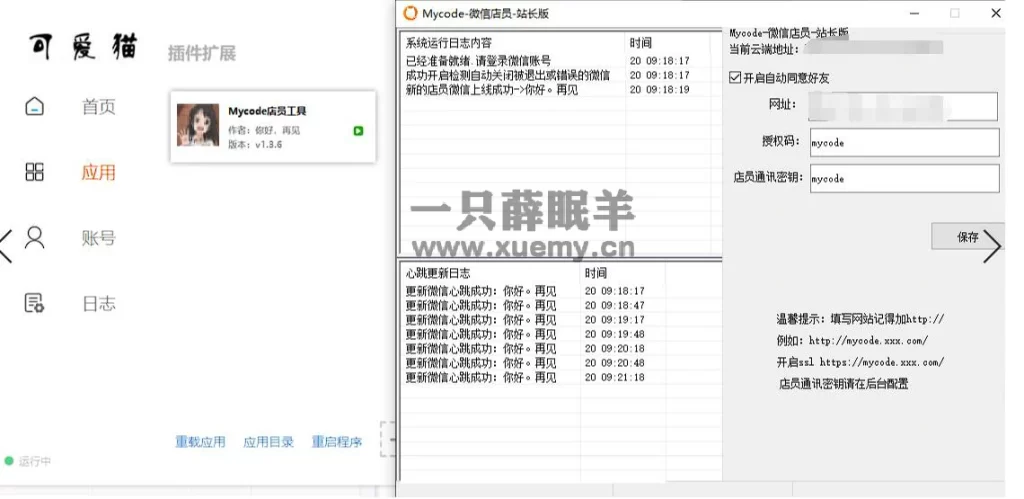Click the 运行中 status indicator
Screen dimensions: 1024x499
coord(28,461)
